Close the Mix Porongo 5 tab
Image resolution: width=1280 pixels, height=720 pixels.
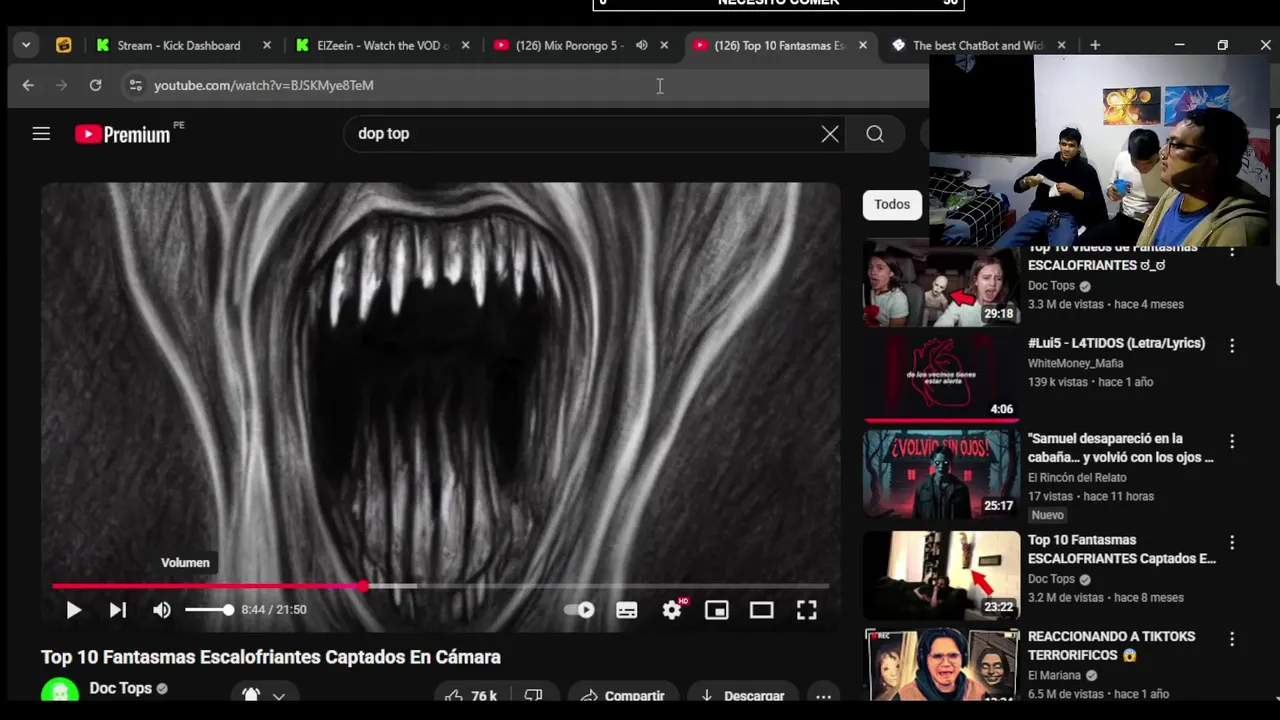click(x=664, y=45)
